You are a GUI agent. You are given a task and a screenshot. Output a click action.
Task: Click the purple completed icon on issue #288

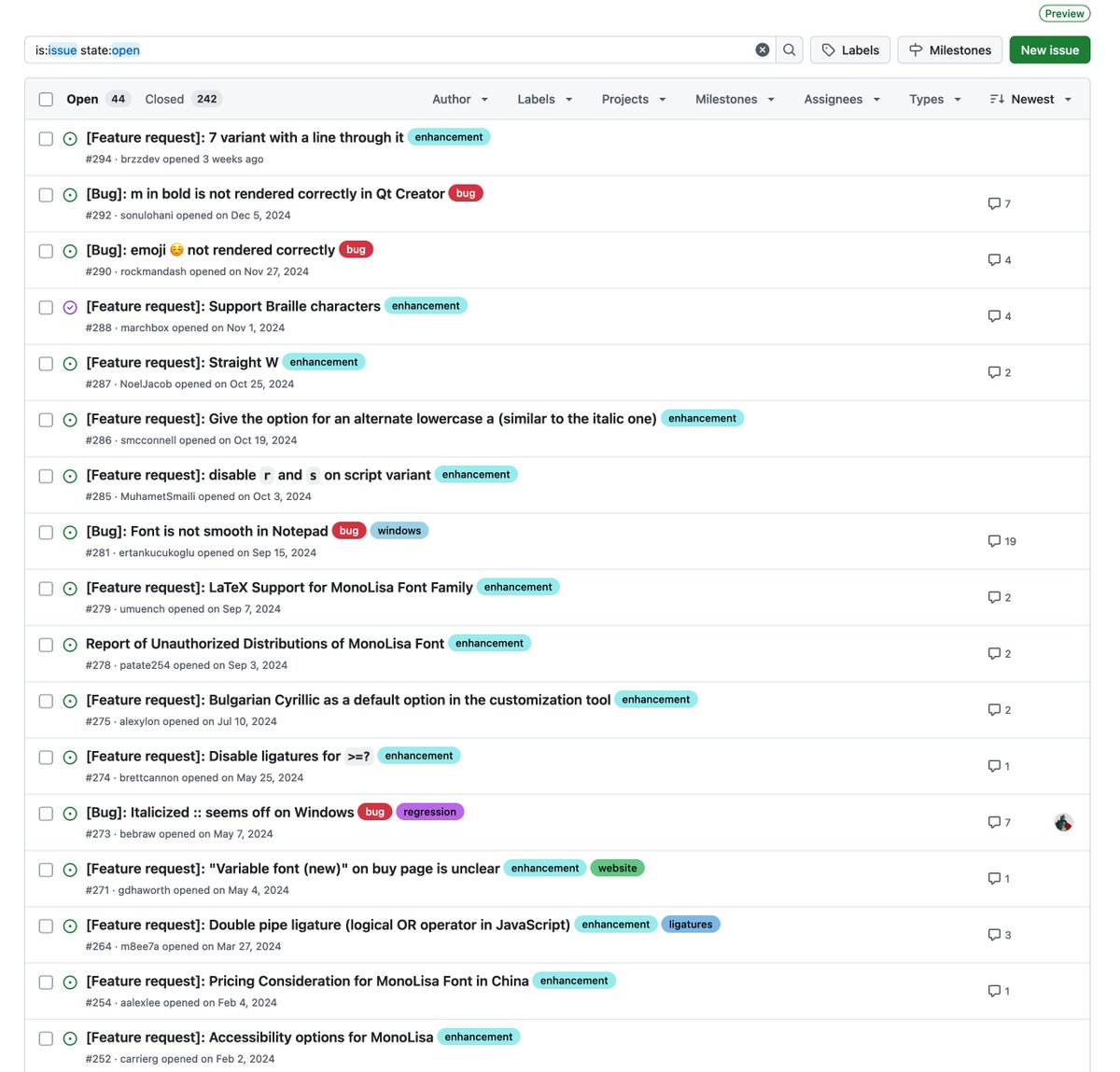point(70,307)
